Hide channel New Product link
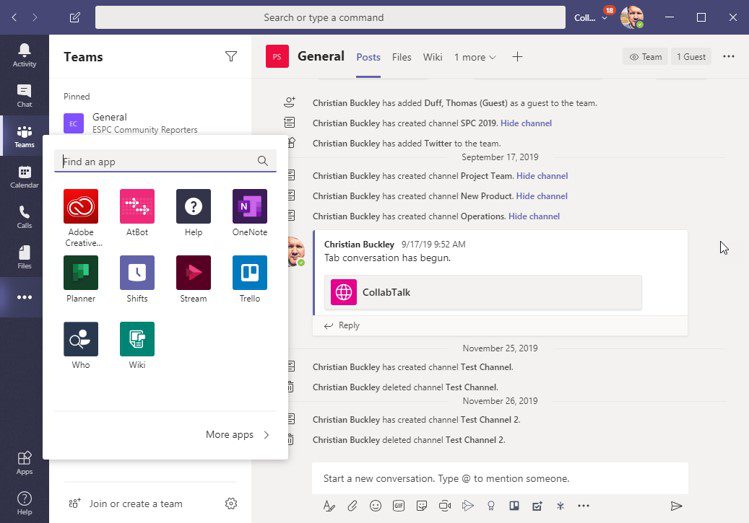 tap(542, 196)
